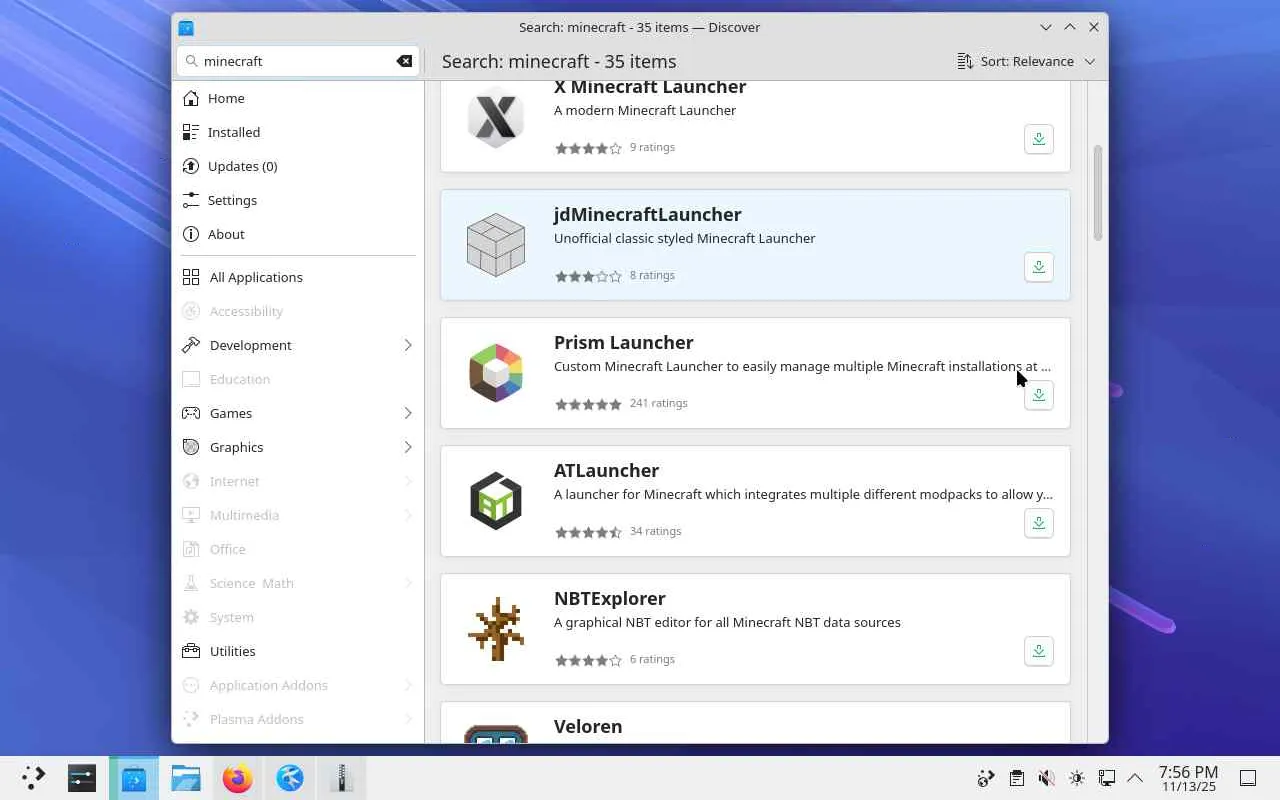
Task: Open the Dolphin file manager taskbar icon
Action: pyautogui.click(x=186, y=778)
